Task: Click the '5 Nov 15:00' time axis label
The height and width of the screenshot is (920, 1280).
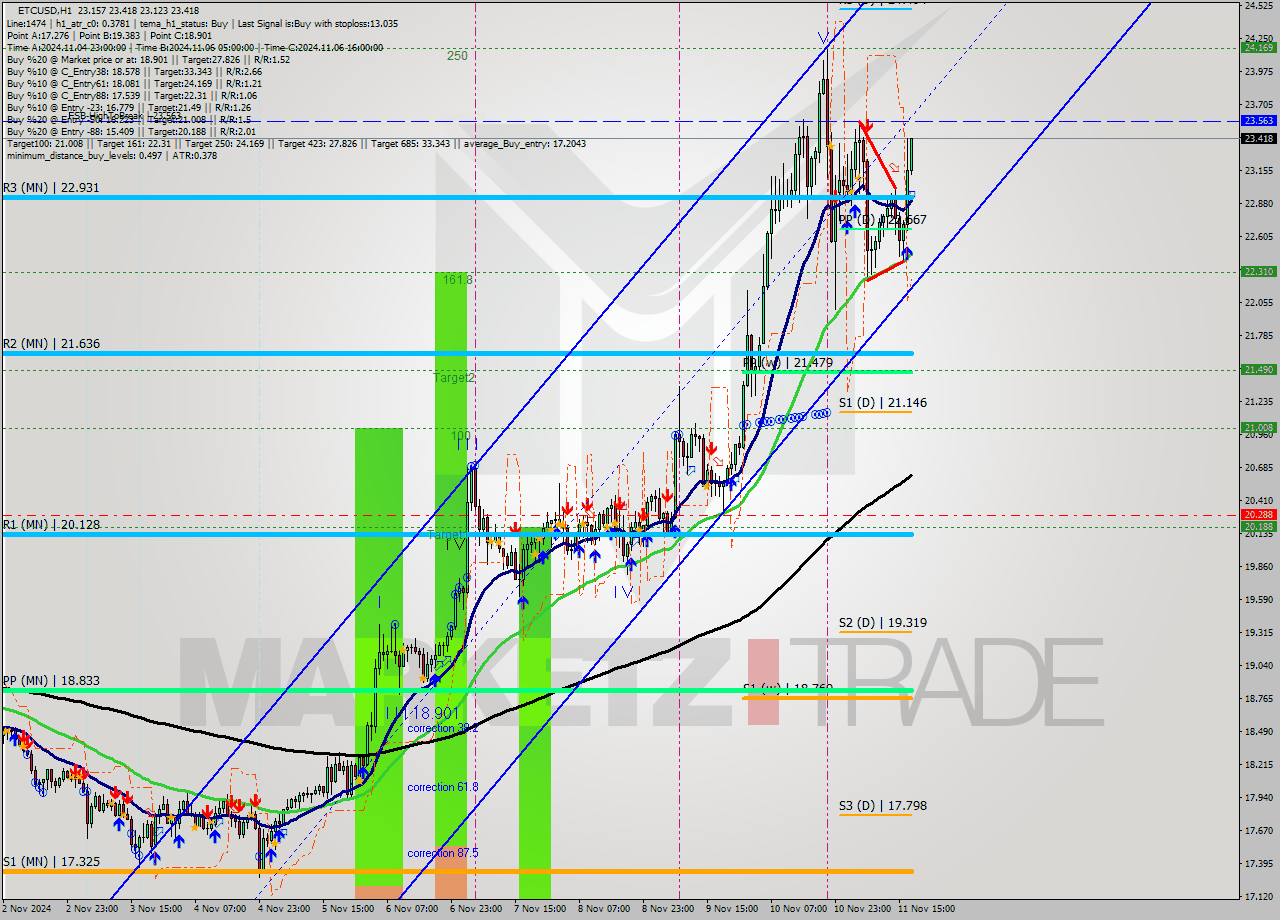Action: point(349,909)
